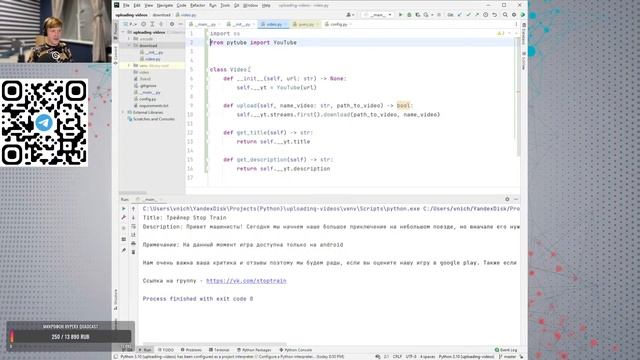Image resolution: width=640 pixels, height=360 pixels.
Task: Open the Terminal tool window tab
Action: point(219,350)
